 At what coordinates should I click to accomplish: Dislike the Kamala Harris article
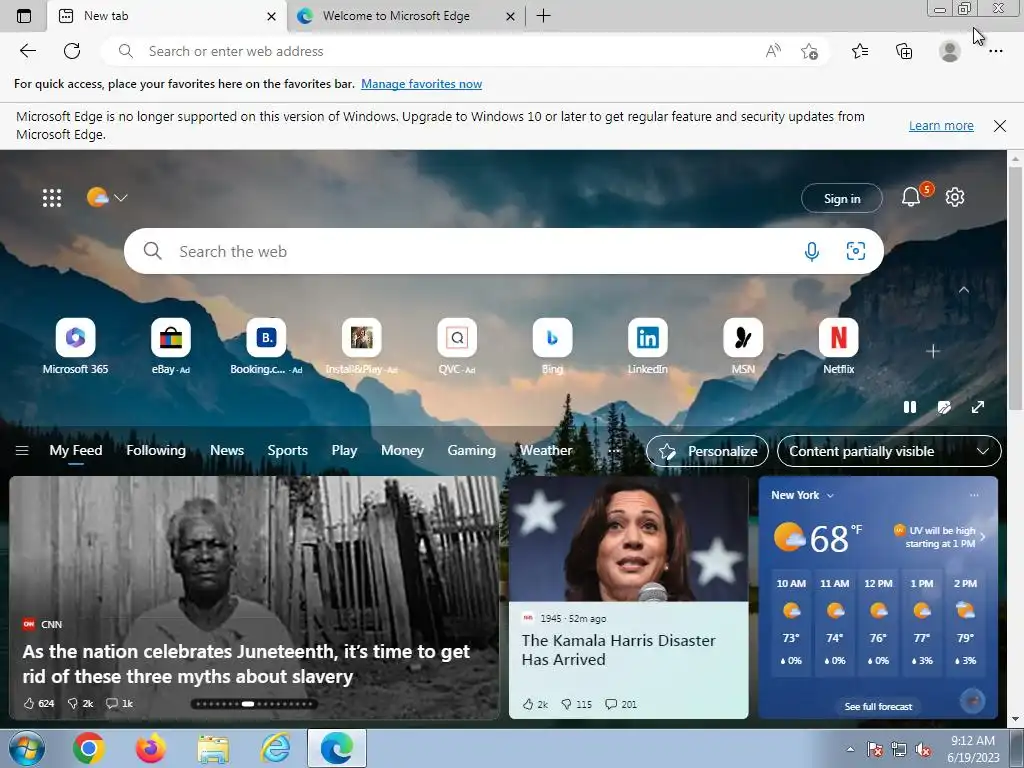click(x=576, y=704)
